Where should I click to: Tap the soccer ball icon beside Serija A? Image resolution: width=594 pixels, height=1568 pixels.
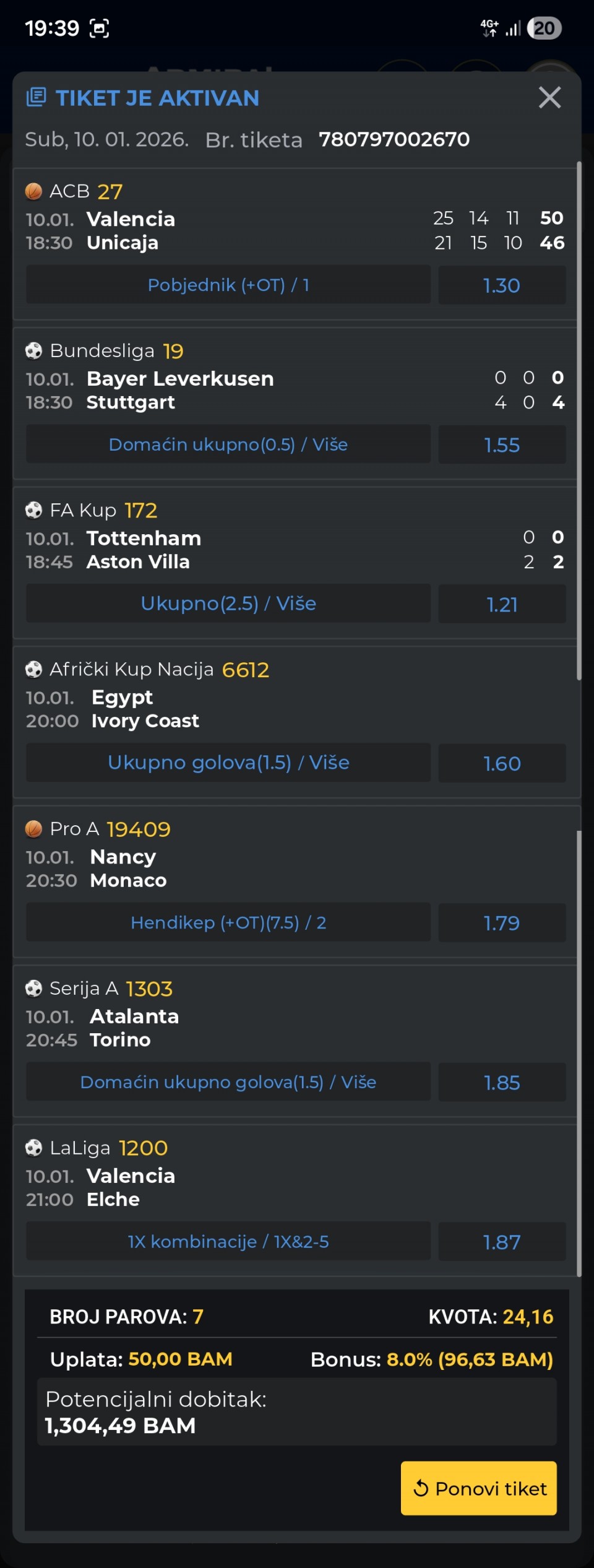[x=33, y=989]
